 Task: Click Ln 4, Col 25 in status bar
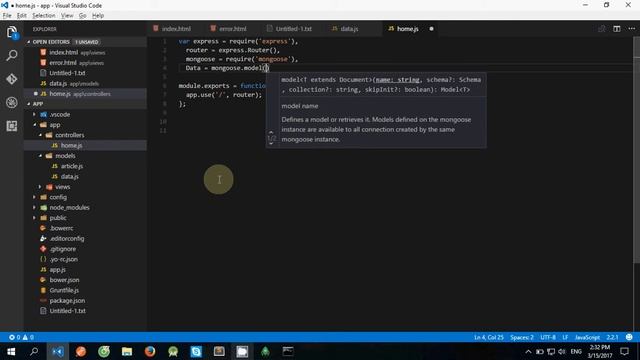pyautogui.click(x=489, y=338)
